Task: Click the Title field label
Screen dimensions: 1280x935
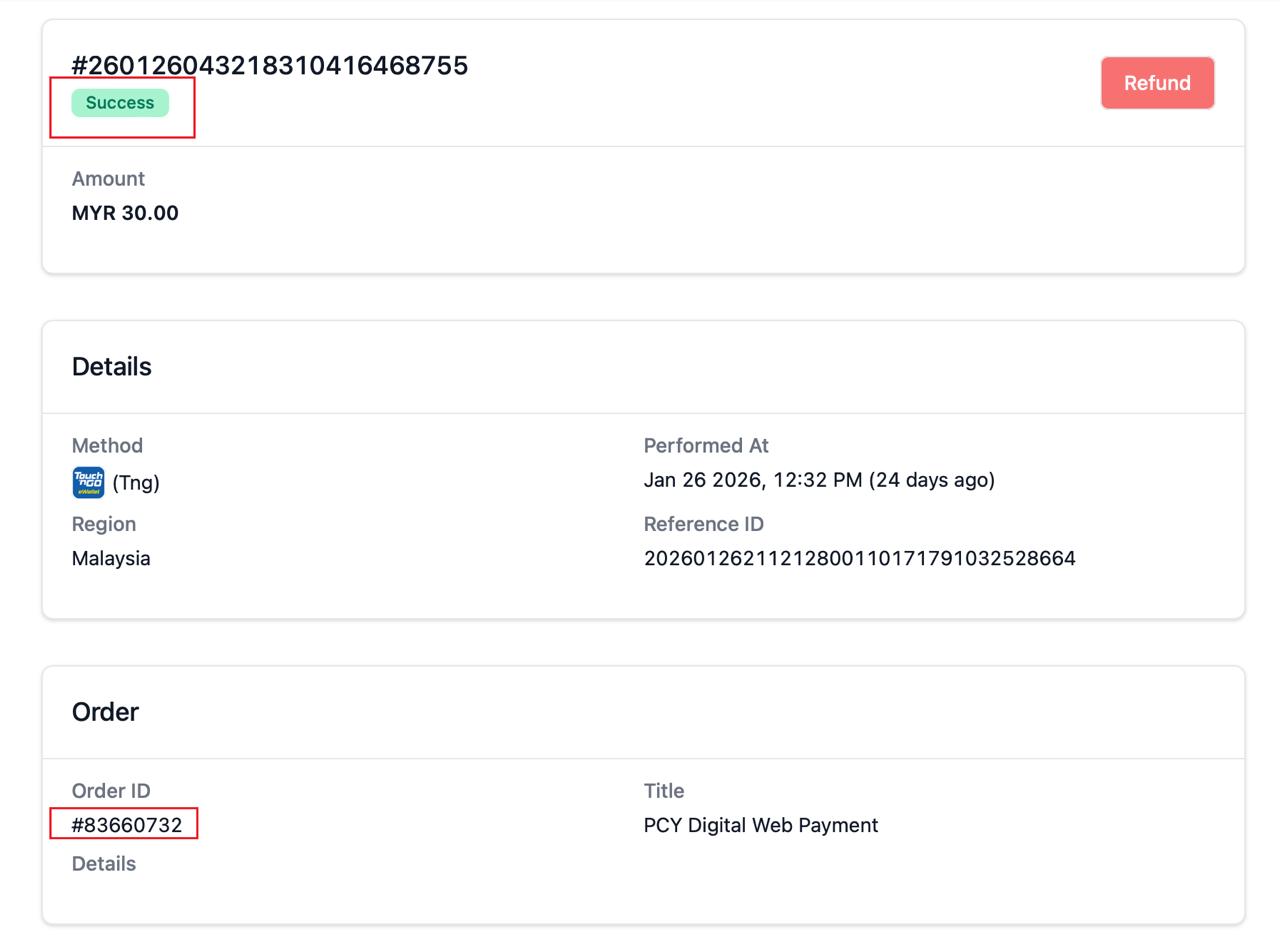Action: pyautogui.click(x=664, y=791)
